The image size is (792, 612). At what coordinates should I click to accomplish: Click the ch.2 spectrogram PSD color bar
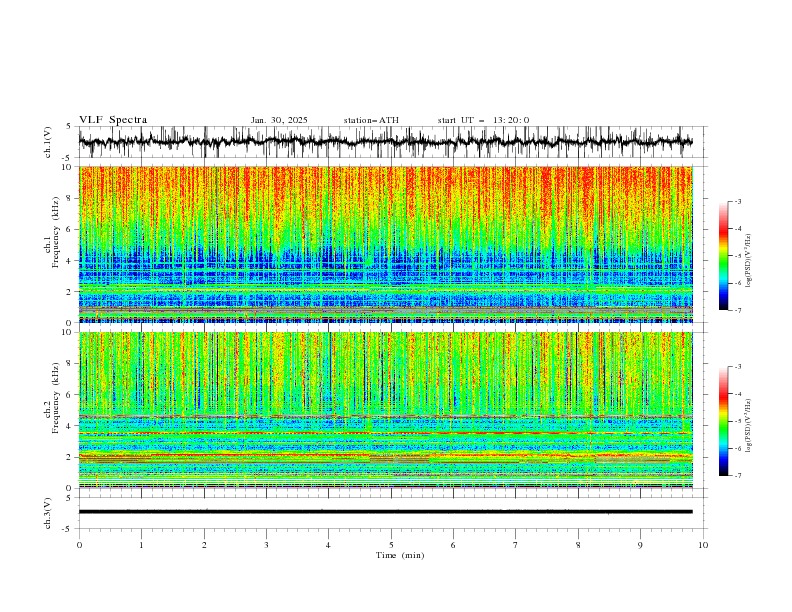click(723, 421)
